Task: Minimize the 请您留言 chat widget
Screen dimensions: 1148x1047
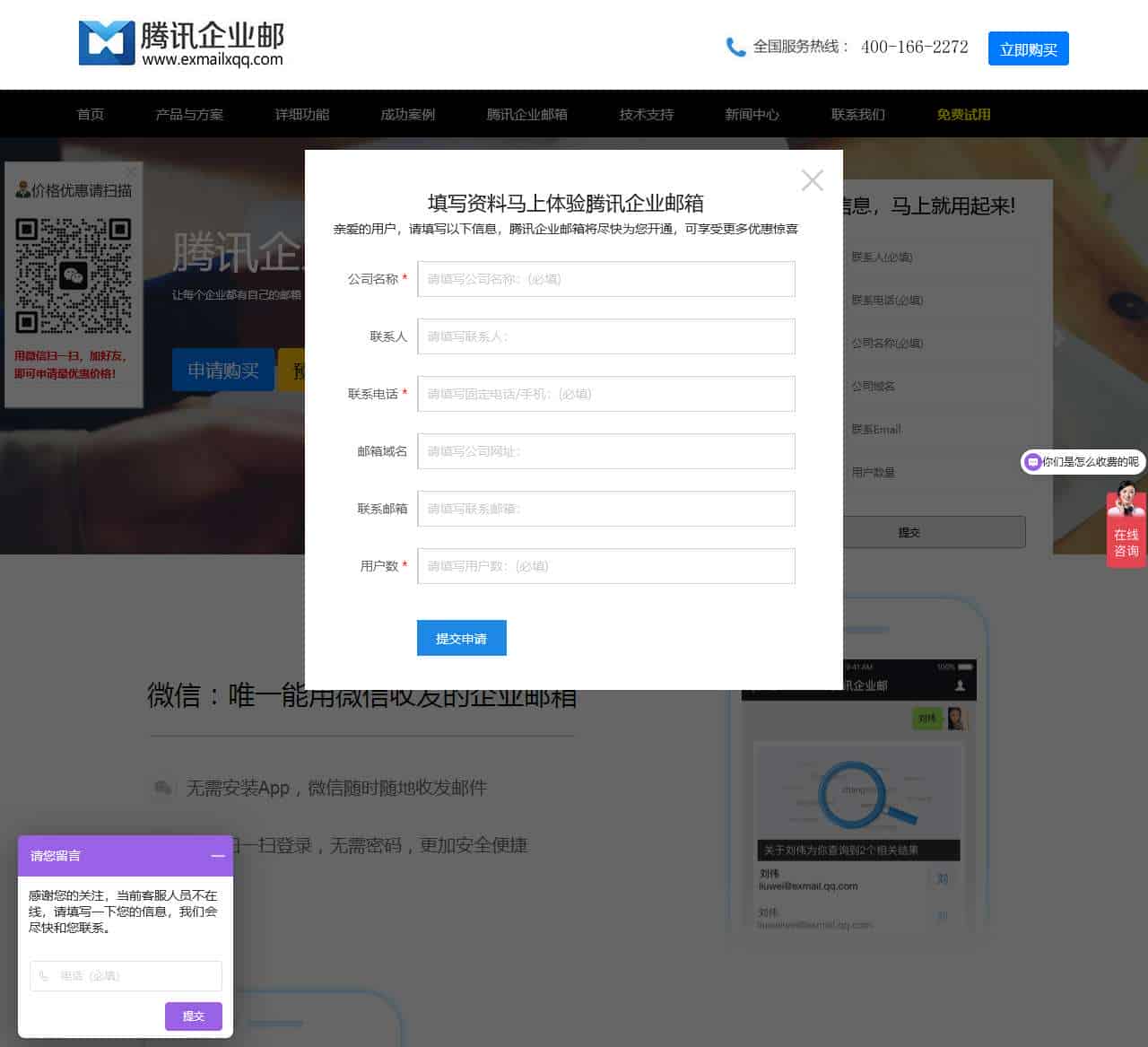Action: pyautogui.click(x=218, y=856)
